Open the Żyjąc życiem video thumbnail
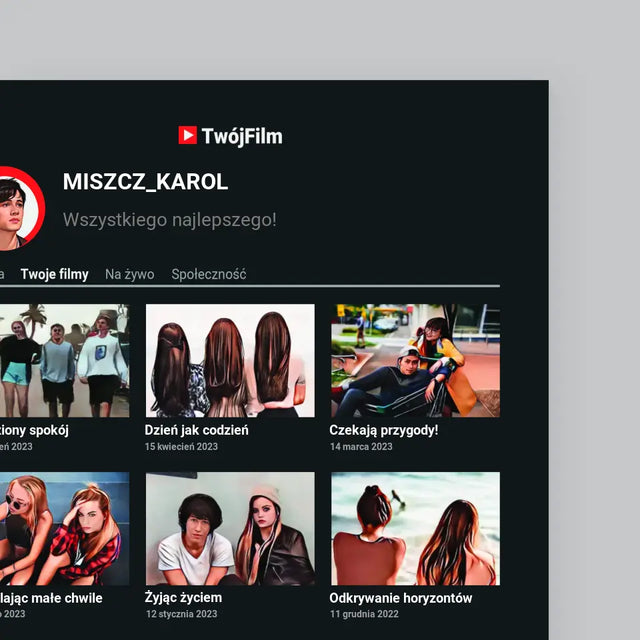 pyautogui.click(x=230, y=528)
